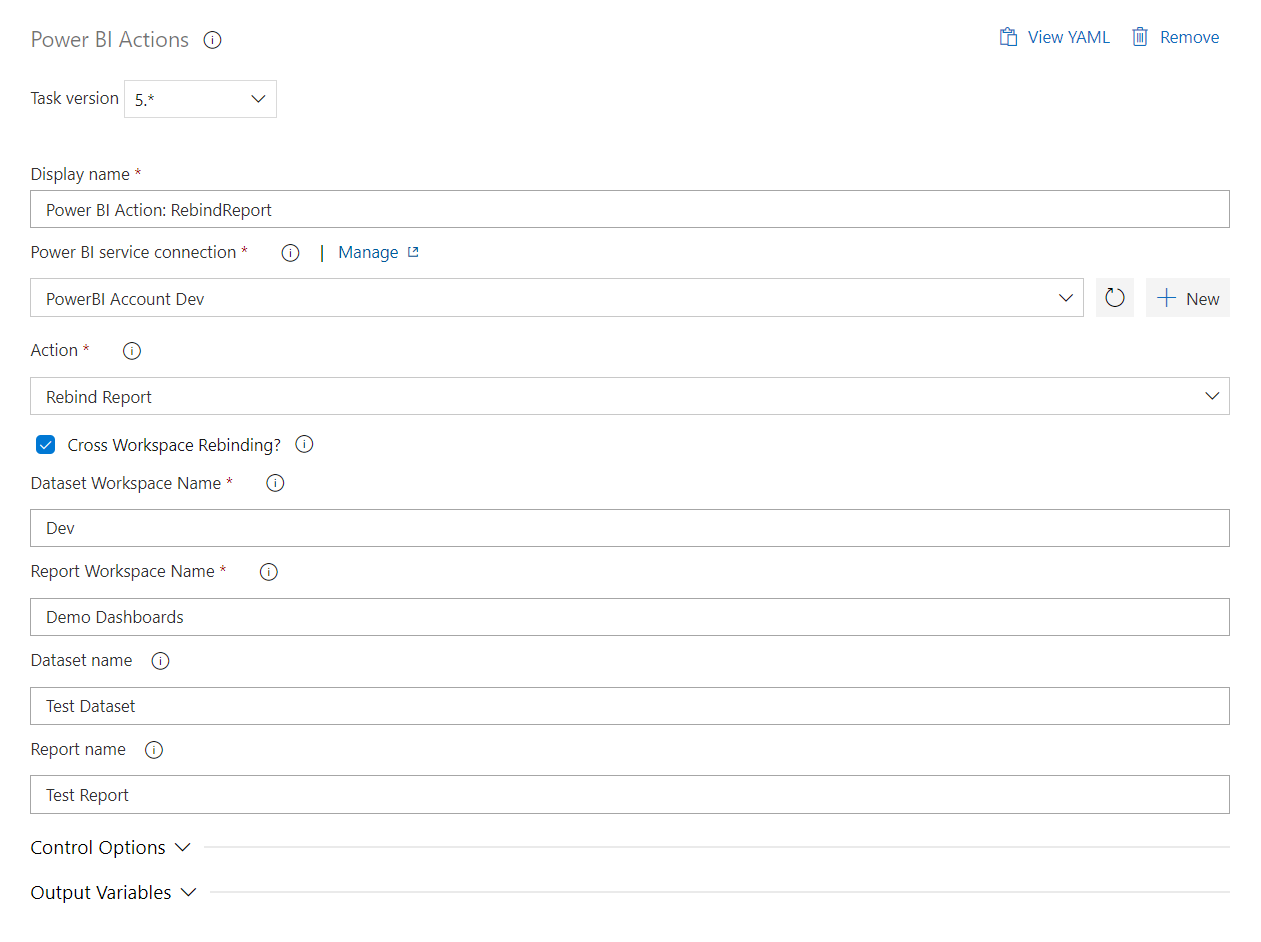Open the Manage connections link
The height and width of the screenshot is (942, 1261).
[x=368, y=252]
